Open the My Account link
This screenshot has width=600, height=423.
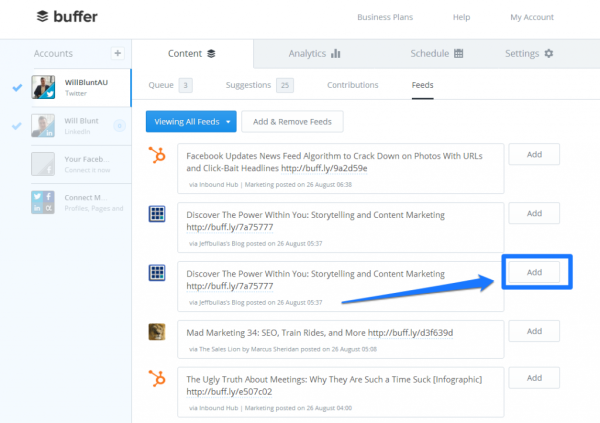click(532, 17)
